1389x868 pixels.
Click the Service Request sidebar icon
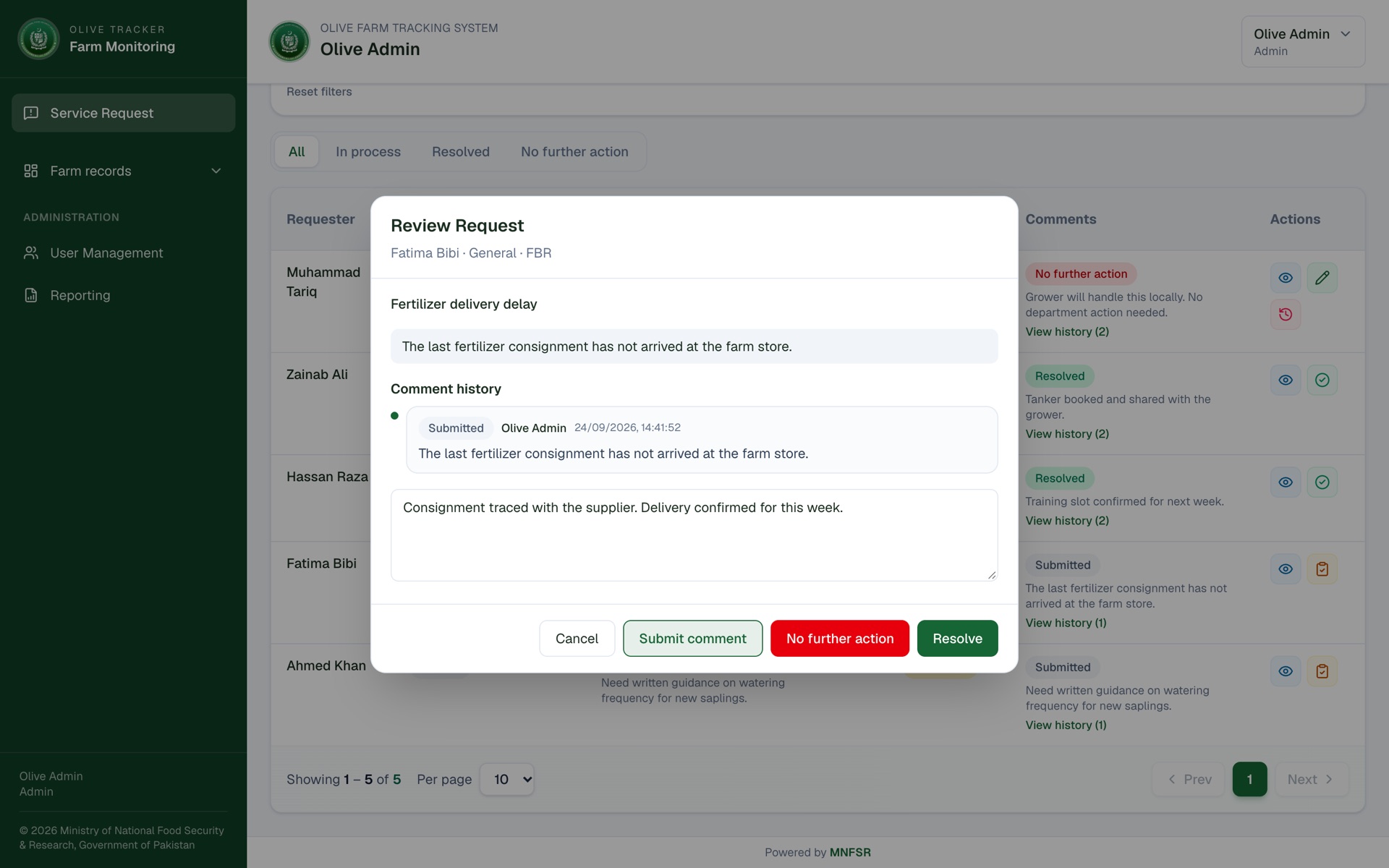tap(31, 113)
